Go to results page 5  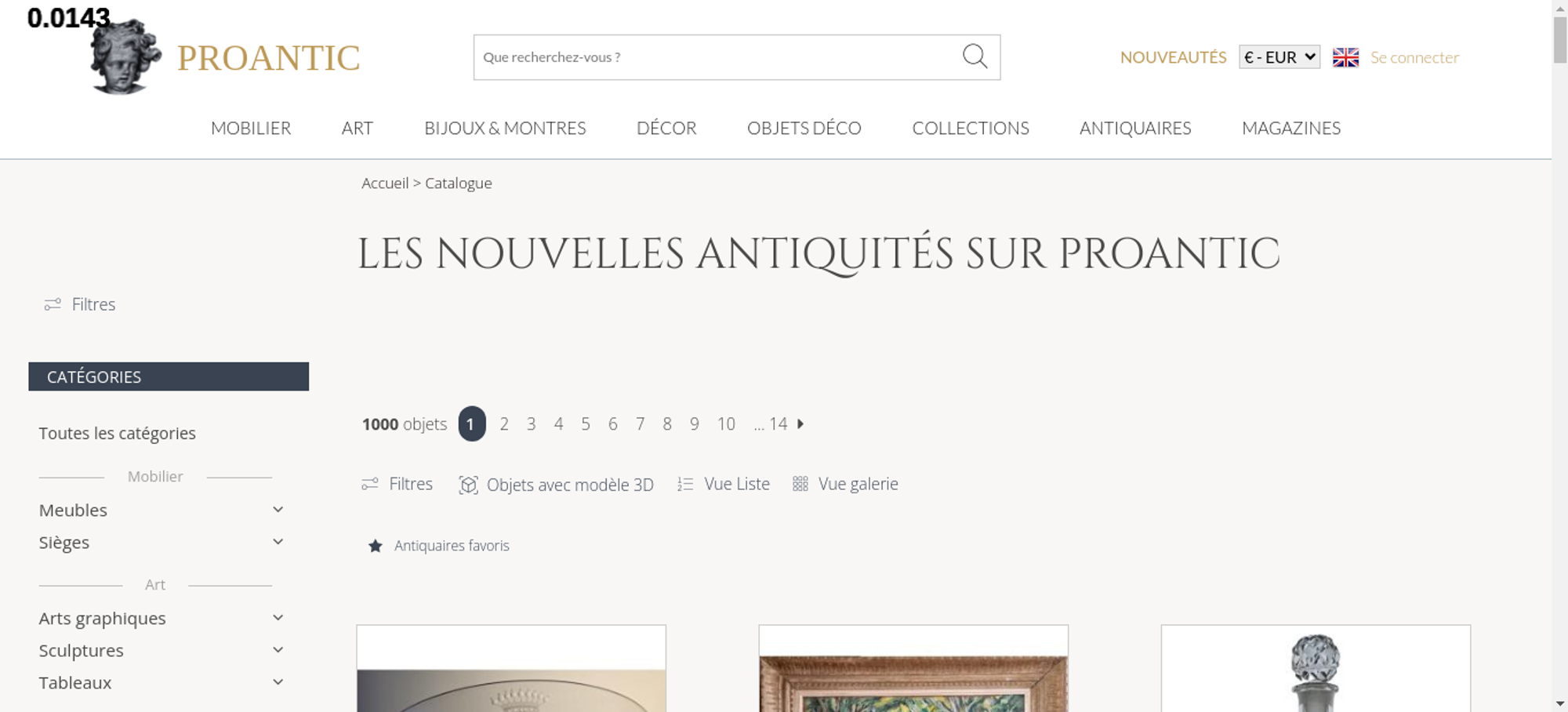(x=586, y=423)
